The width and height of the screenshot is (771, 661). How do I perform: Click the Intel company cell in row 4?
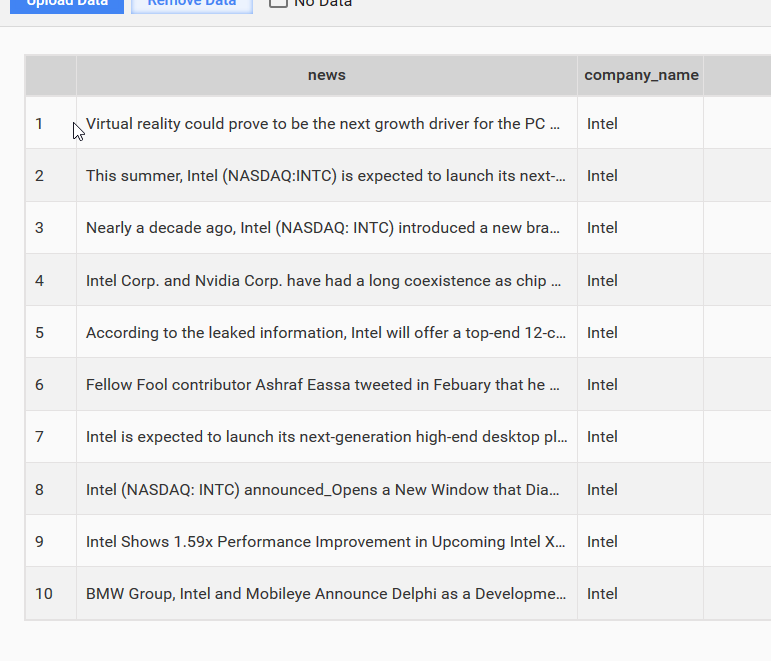coord(641,280)
